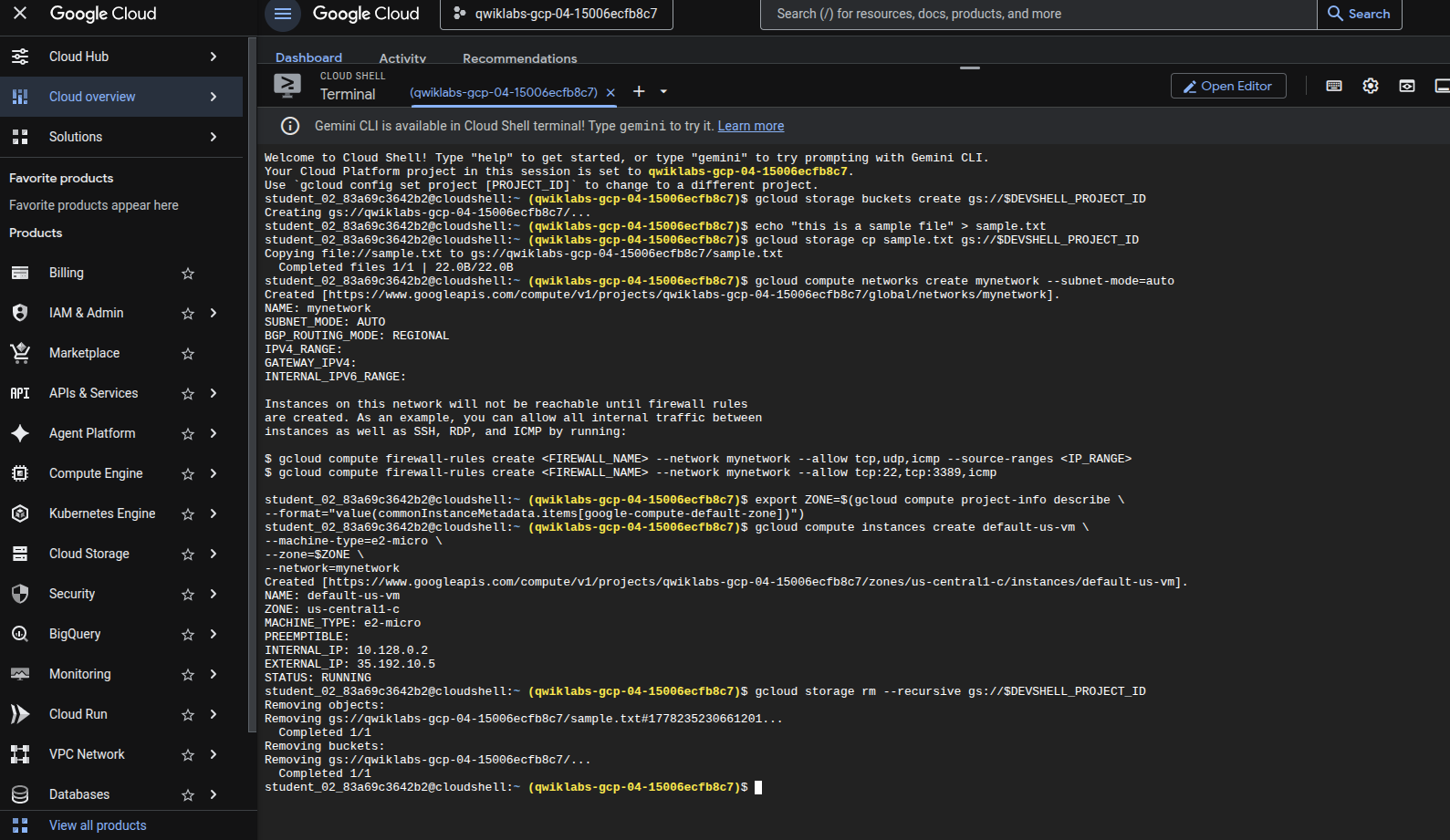Close the qwiklabs terminal tab

610,92
